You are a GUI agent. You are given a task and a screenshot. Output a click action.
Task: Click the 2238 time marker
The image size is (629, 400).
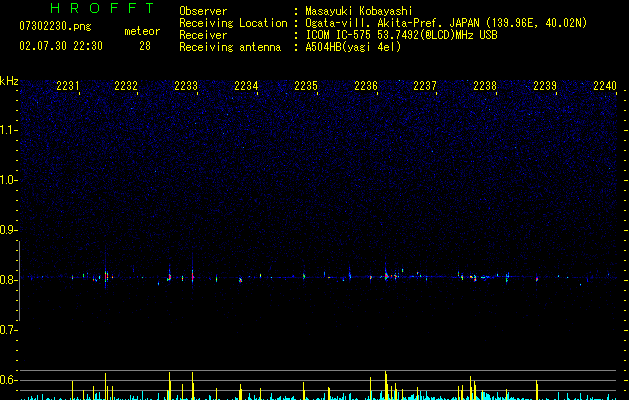[485, 85]
